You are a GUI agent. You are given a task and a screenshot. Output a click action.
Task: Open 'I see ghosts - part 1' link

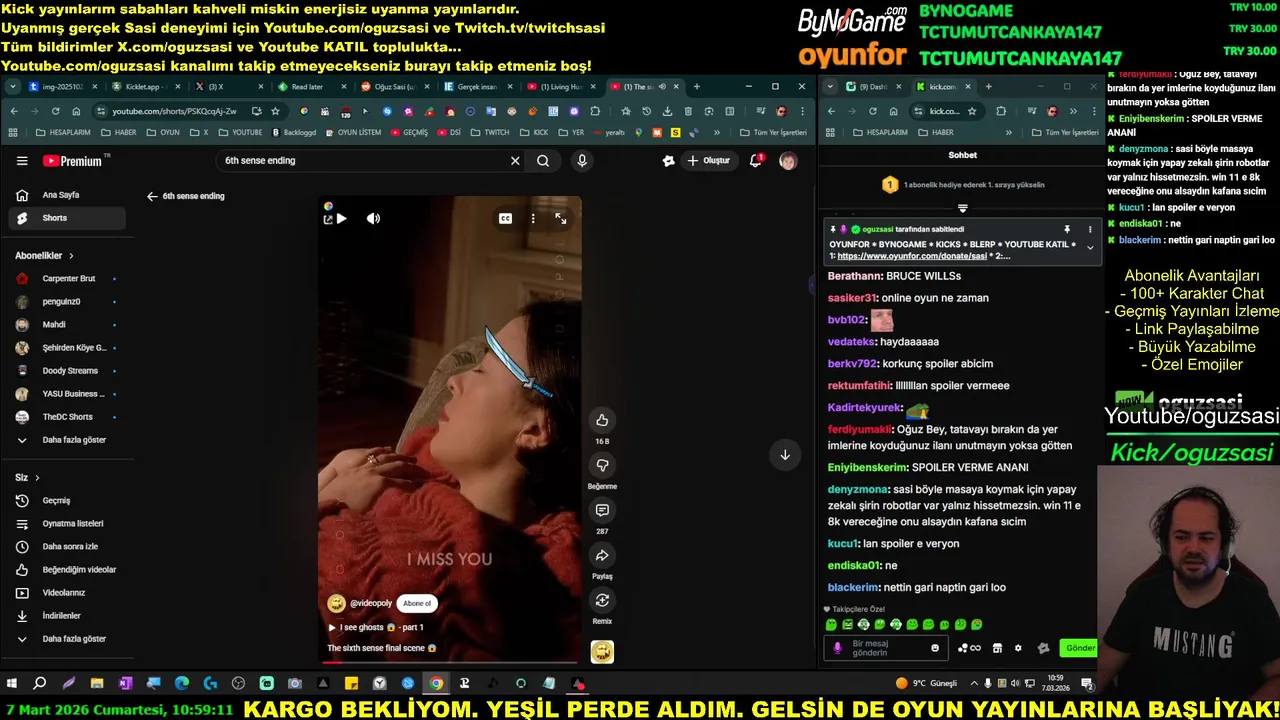[x=376, y=627]
